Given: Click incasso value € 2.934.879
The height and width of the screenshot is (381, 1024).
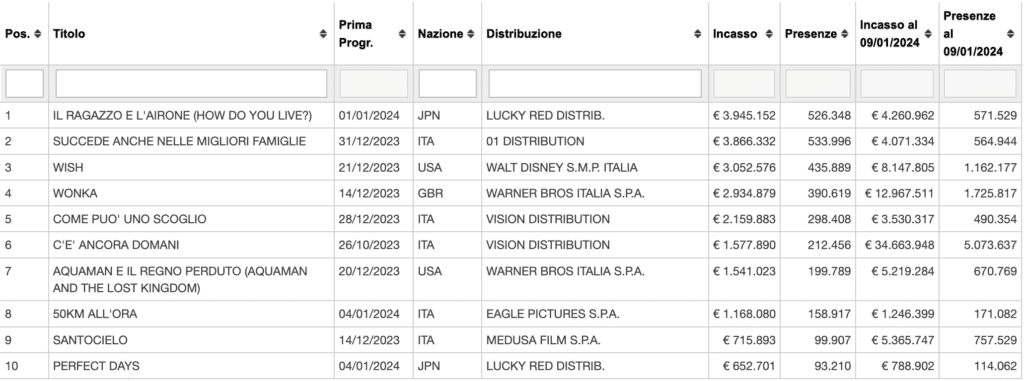Looking at the screenshot, I should point(744,193).
